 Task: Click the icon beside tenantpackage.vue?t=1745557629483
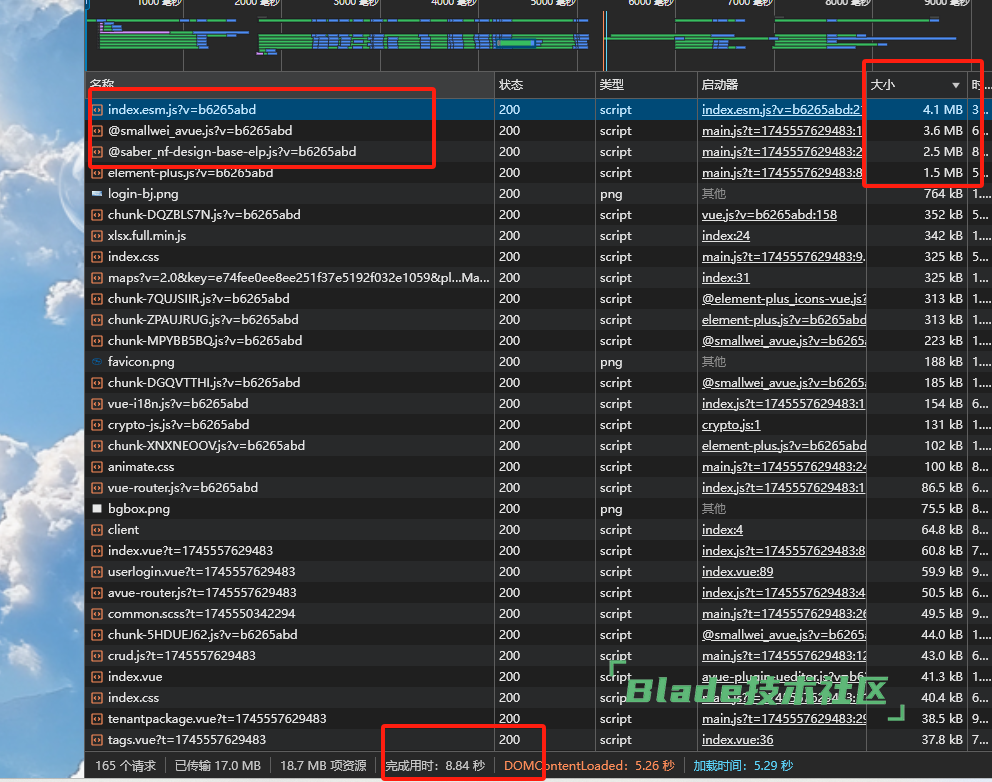[x=97, y=719]
